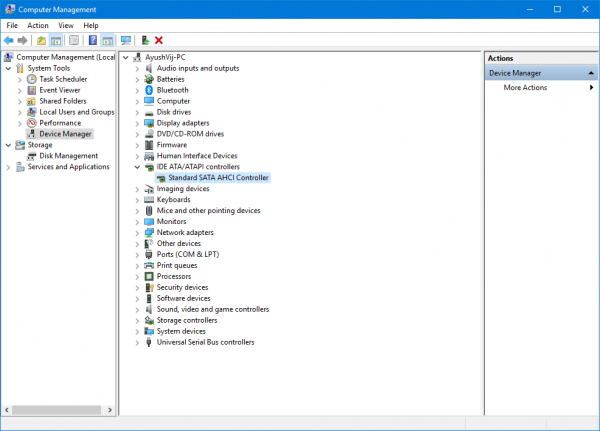Screen dimensions: 600x431
Task: Open the View menu
Action: click(x=66, y=25)
